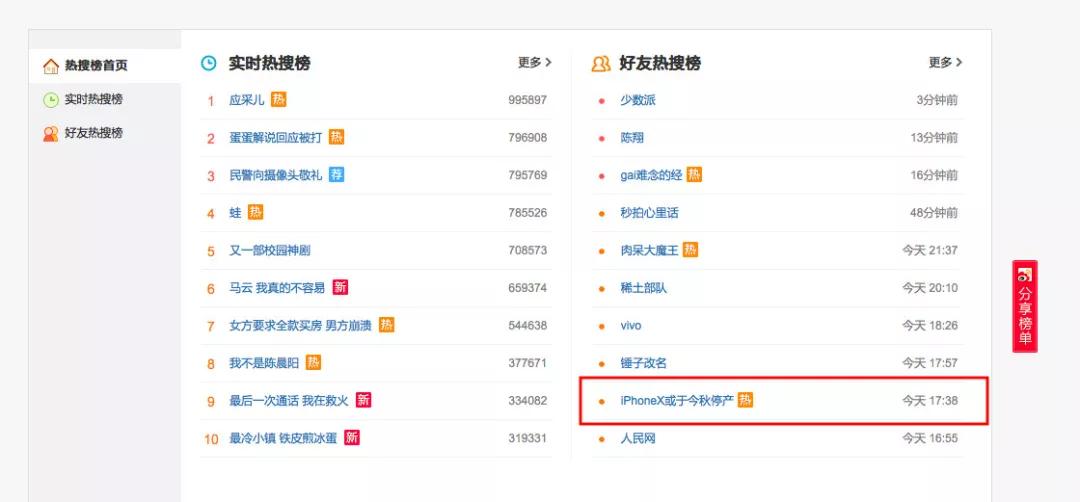Click search count 785526
Viewport: 1080px width, 502px height.
[x=528, y=213]
